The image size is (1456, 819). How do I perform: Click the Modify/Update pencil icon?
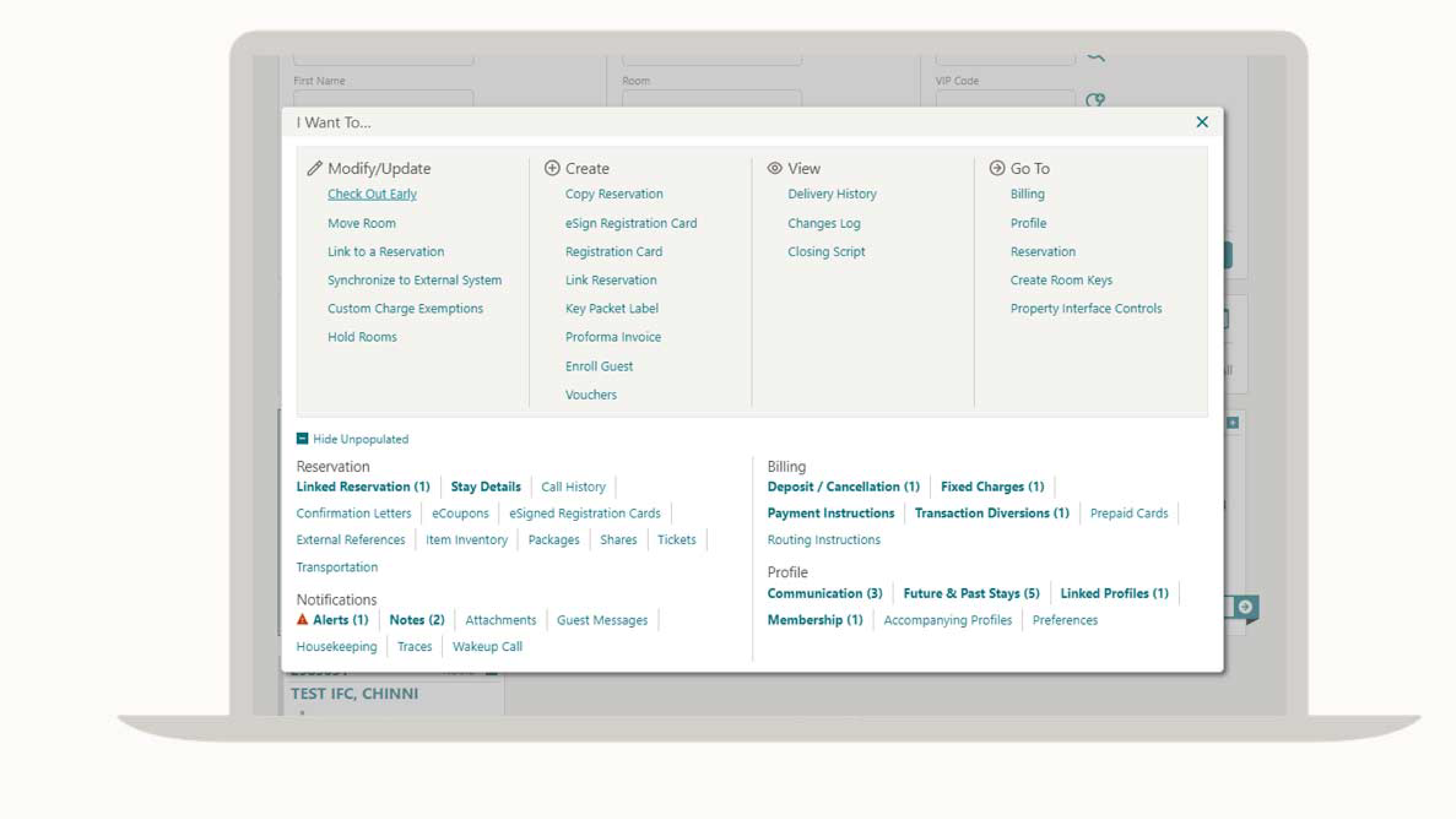point(314,168)
